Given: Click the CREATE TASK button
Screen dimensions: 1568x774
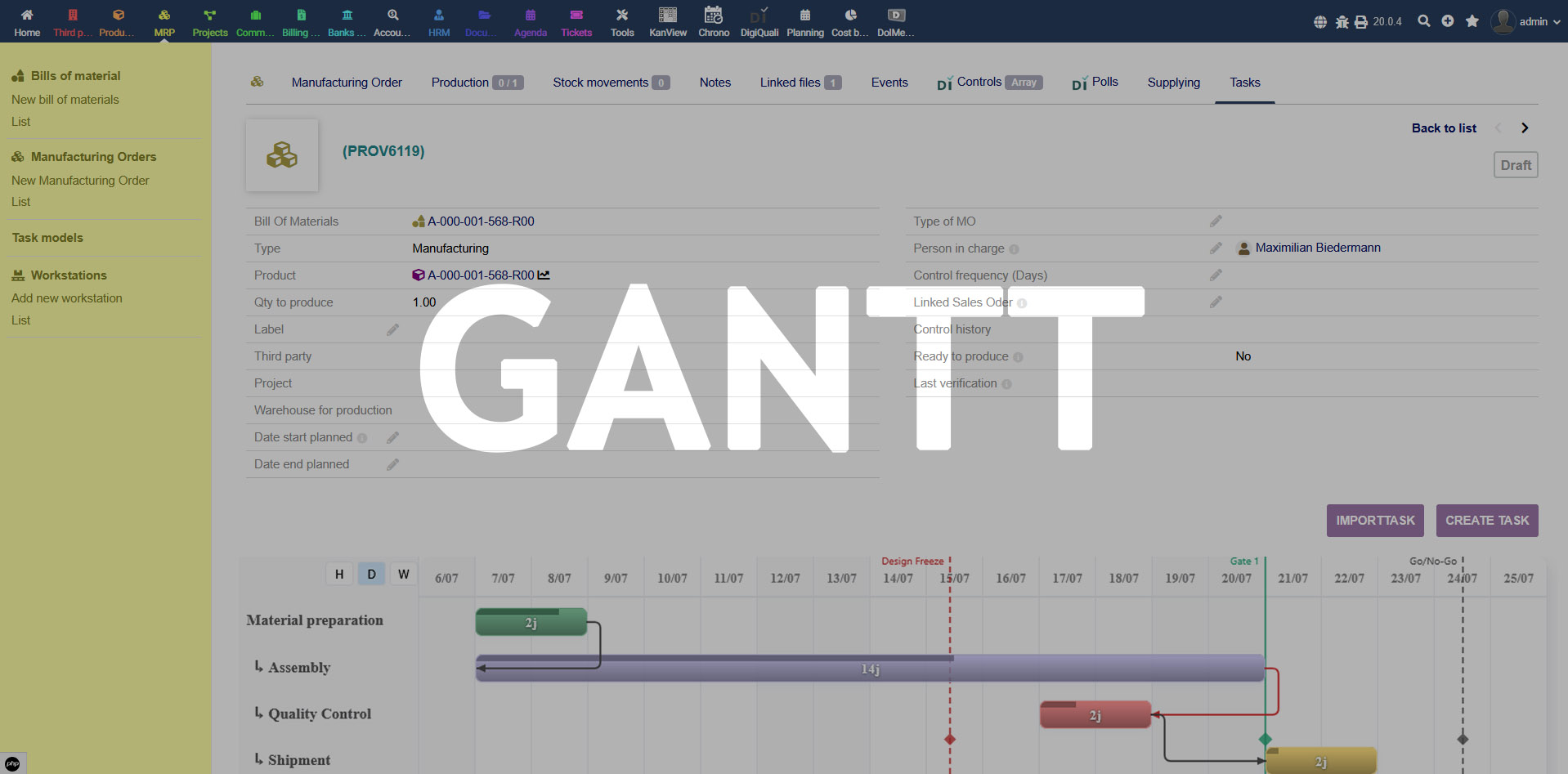Looking at the screenshot, I should 1486,521.
